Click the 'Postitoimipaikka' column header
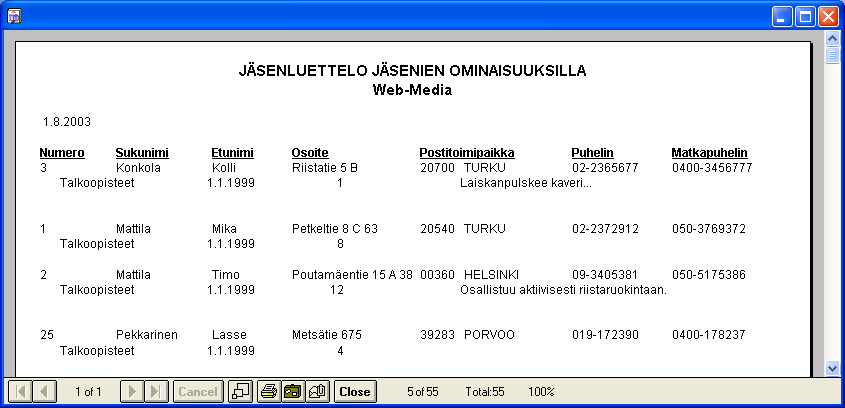 coord(467,153)
